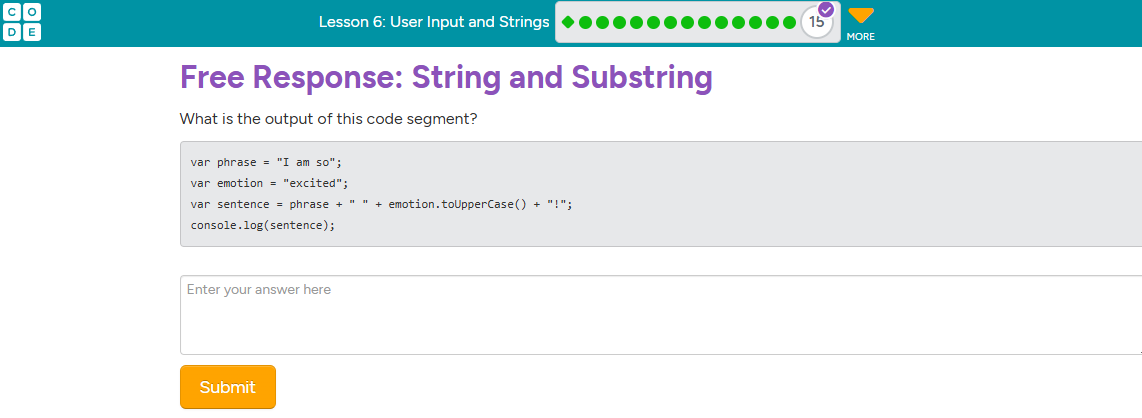
Task: Open the Lesson 6: User Input and Strings title
Action: click(434, 22)
